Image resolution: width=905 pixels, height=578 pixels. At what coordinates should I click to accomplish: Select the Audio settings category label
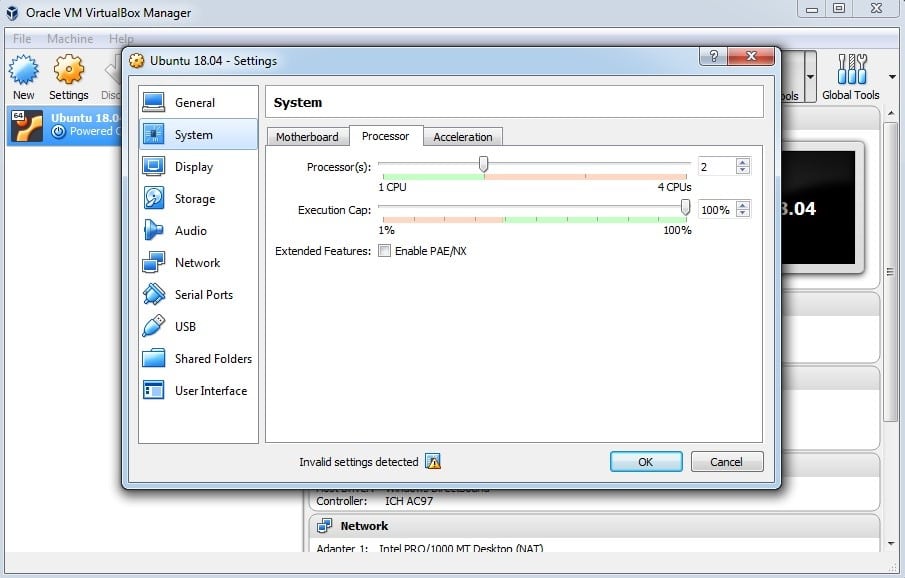pos(190,230)
